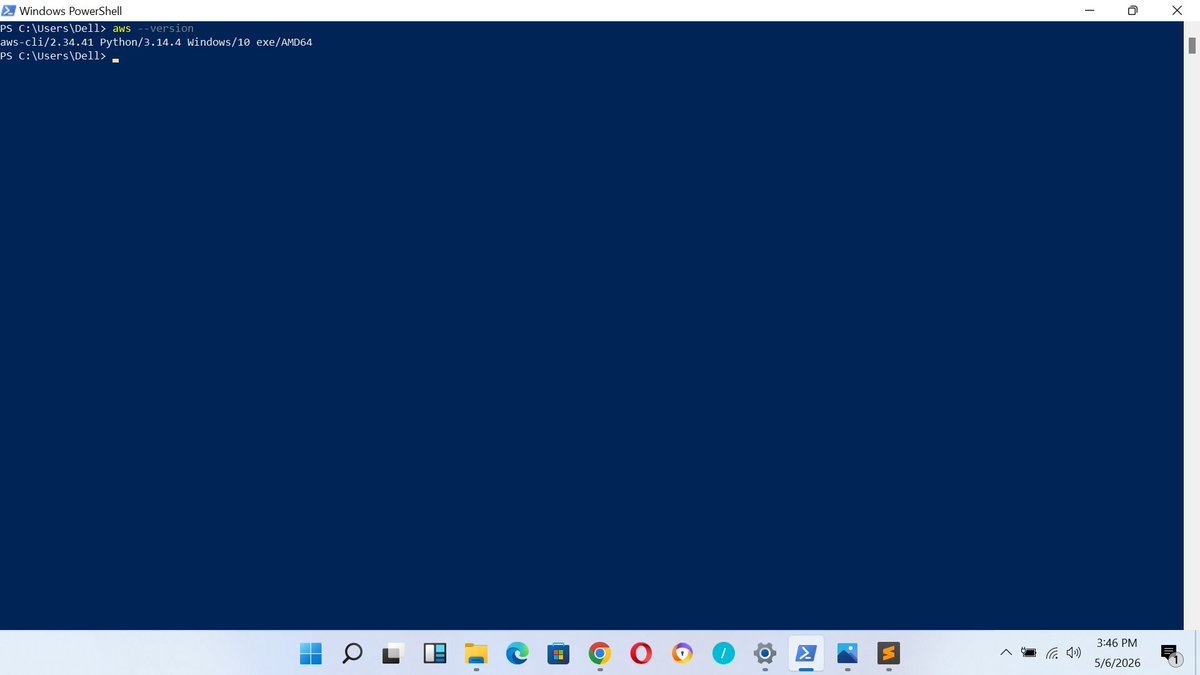Click the '--version' argument text
Image resolution: width=1200 pixels, height=675 pixels.
tap(166, 29)
